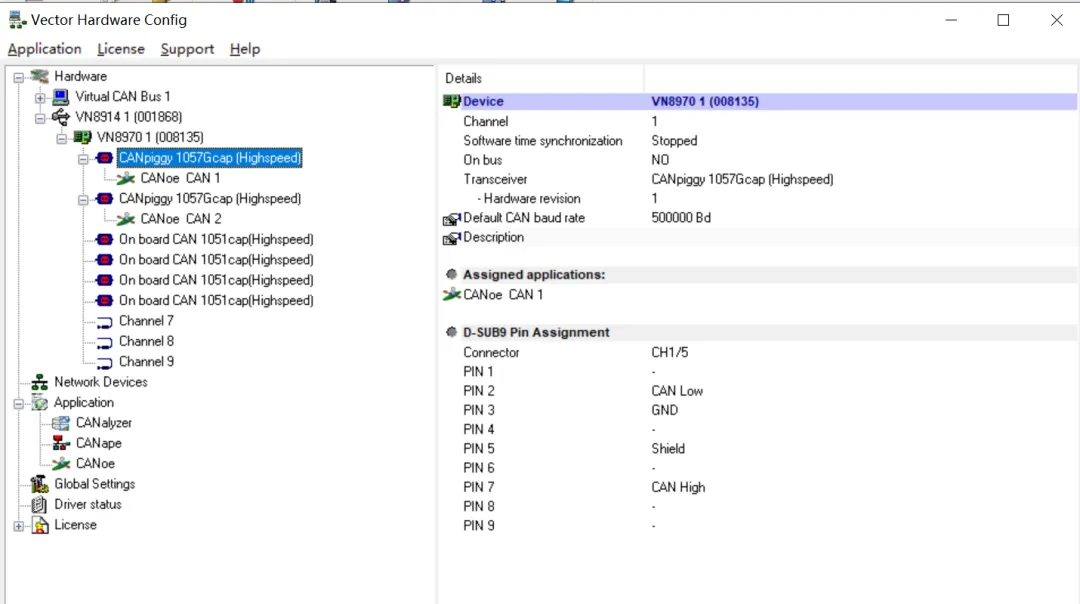Image resolution: width=1080 pixels, height=604 pixels.
Task: Click the Vector Hardware Config title icon
Action: click(x=17, y=20)
